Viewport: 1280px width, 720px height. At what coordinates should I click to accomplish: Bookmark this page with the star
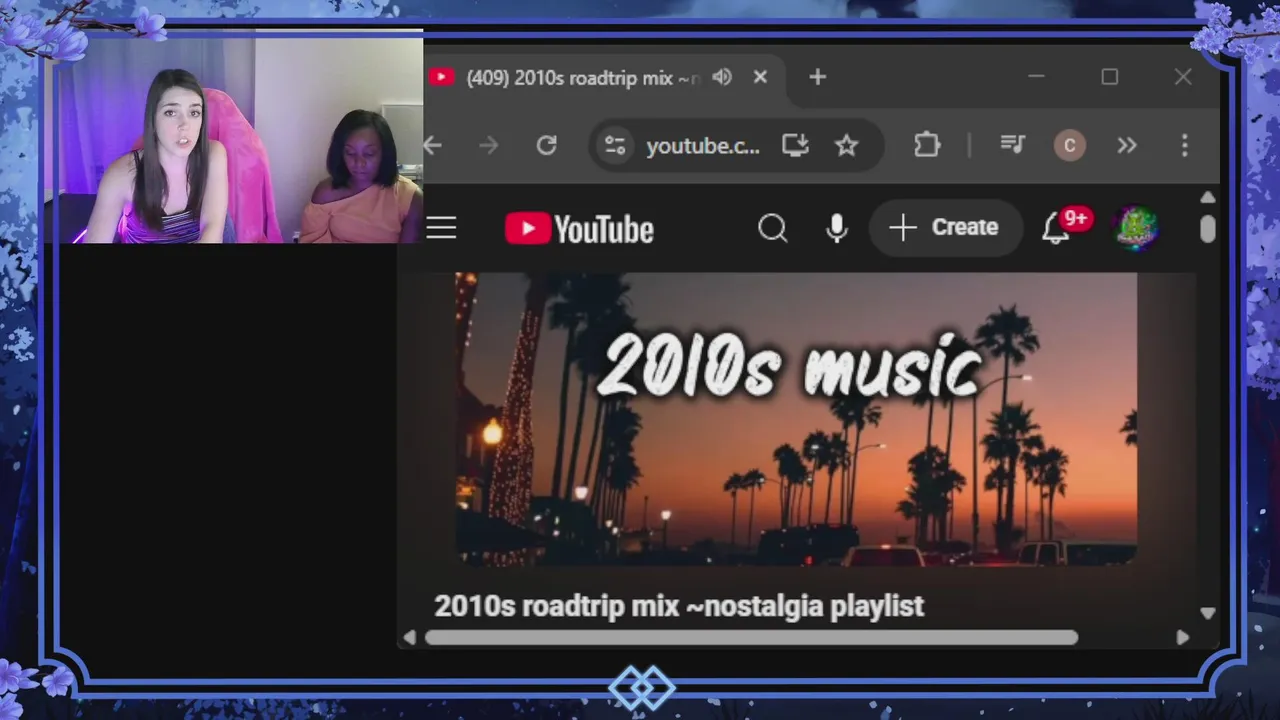(847, 146)
